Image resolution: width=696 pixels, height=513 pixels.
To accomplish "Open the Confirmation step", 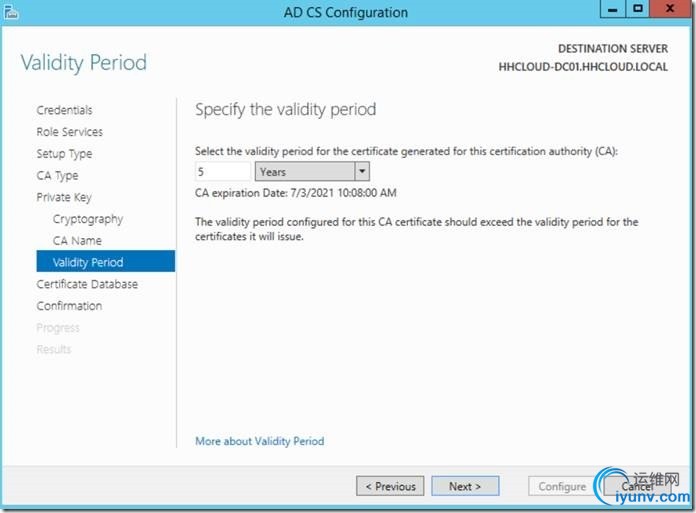I will coord(69,306).
